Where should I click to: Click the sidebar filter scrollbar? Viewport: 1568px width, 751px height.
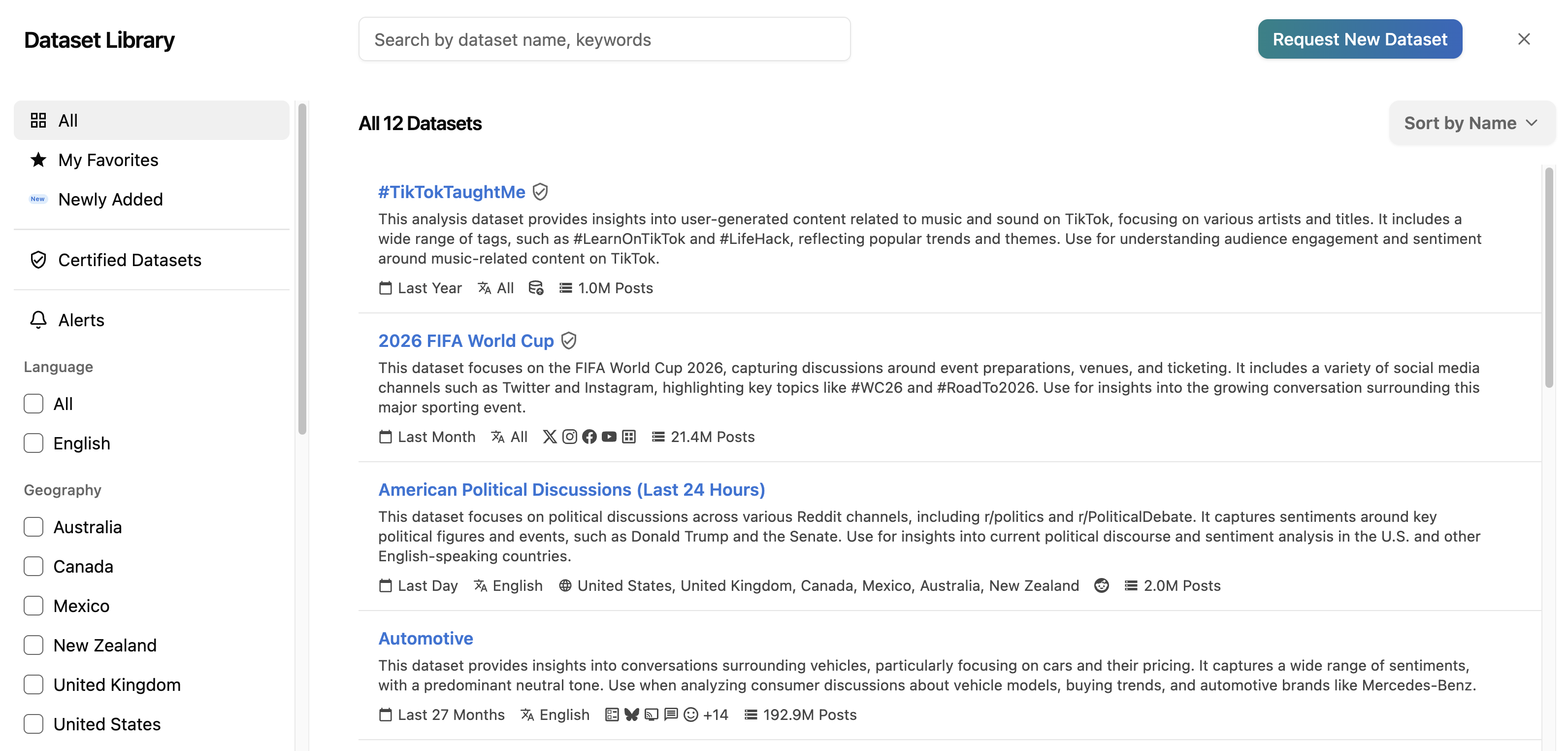click(302, 269)
